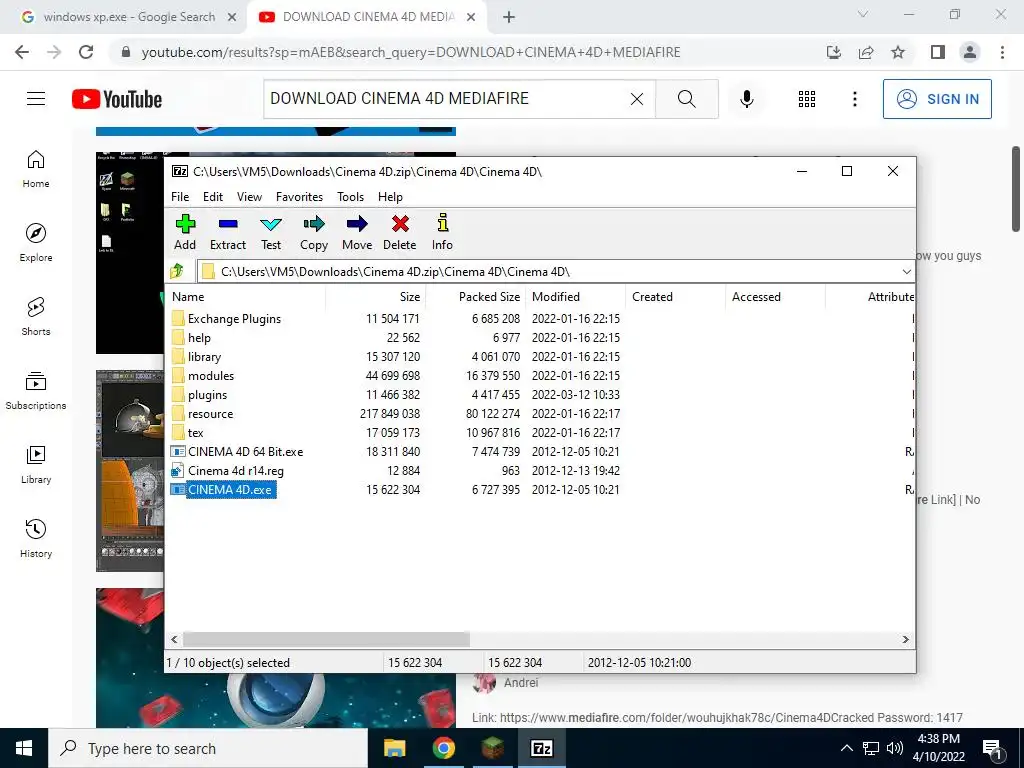1024x768 pixels.
Task: Select the help folder row
Action: click(x=199, y=338)
